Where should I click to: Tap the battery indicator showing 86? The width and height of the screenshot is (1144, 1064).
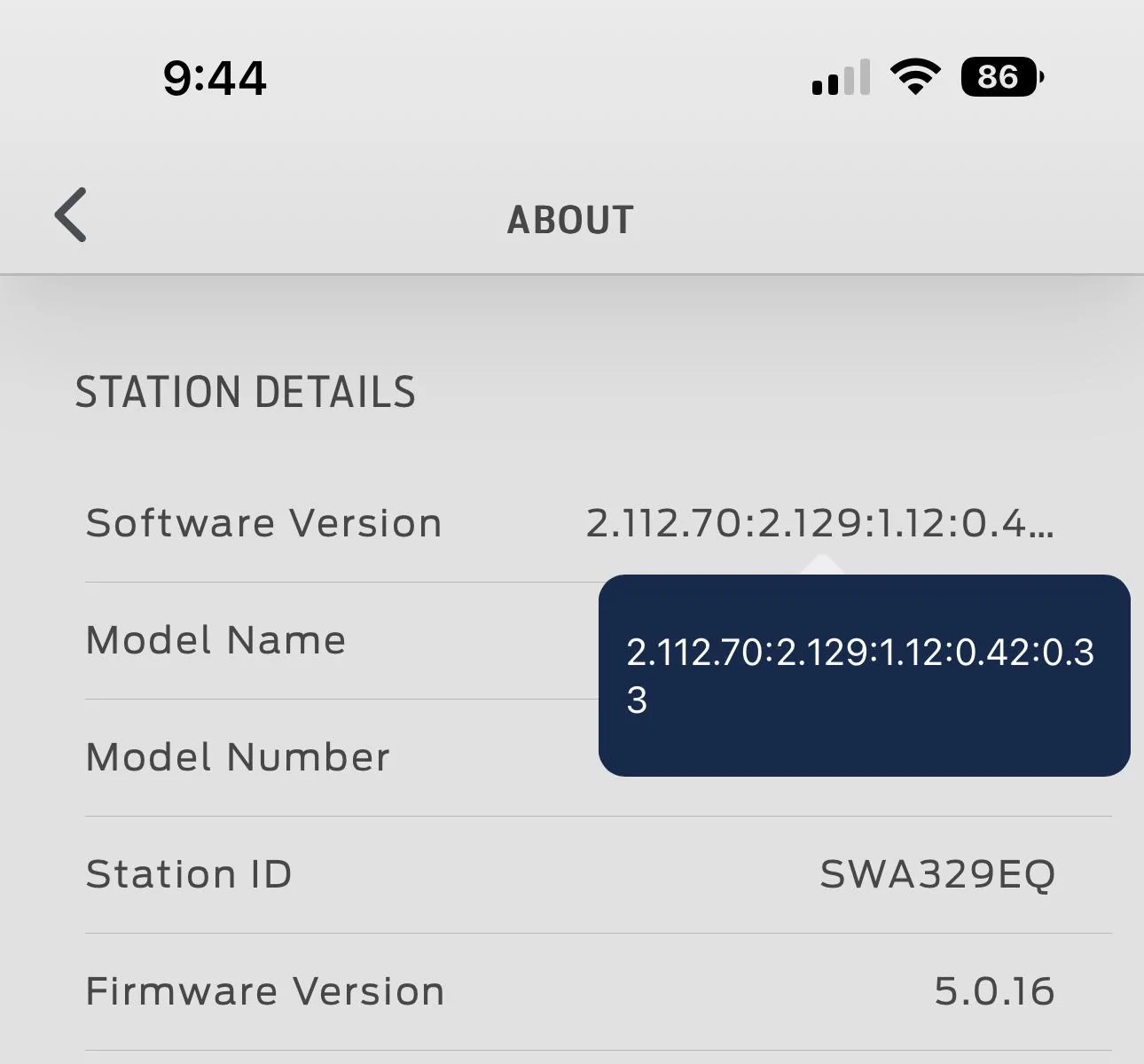(1000, 77)
